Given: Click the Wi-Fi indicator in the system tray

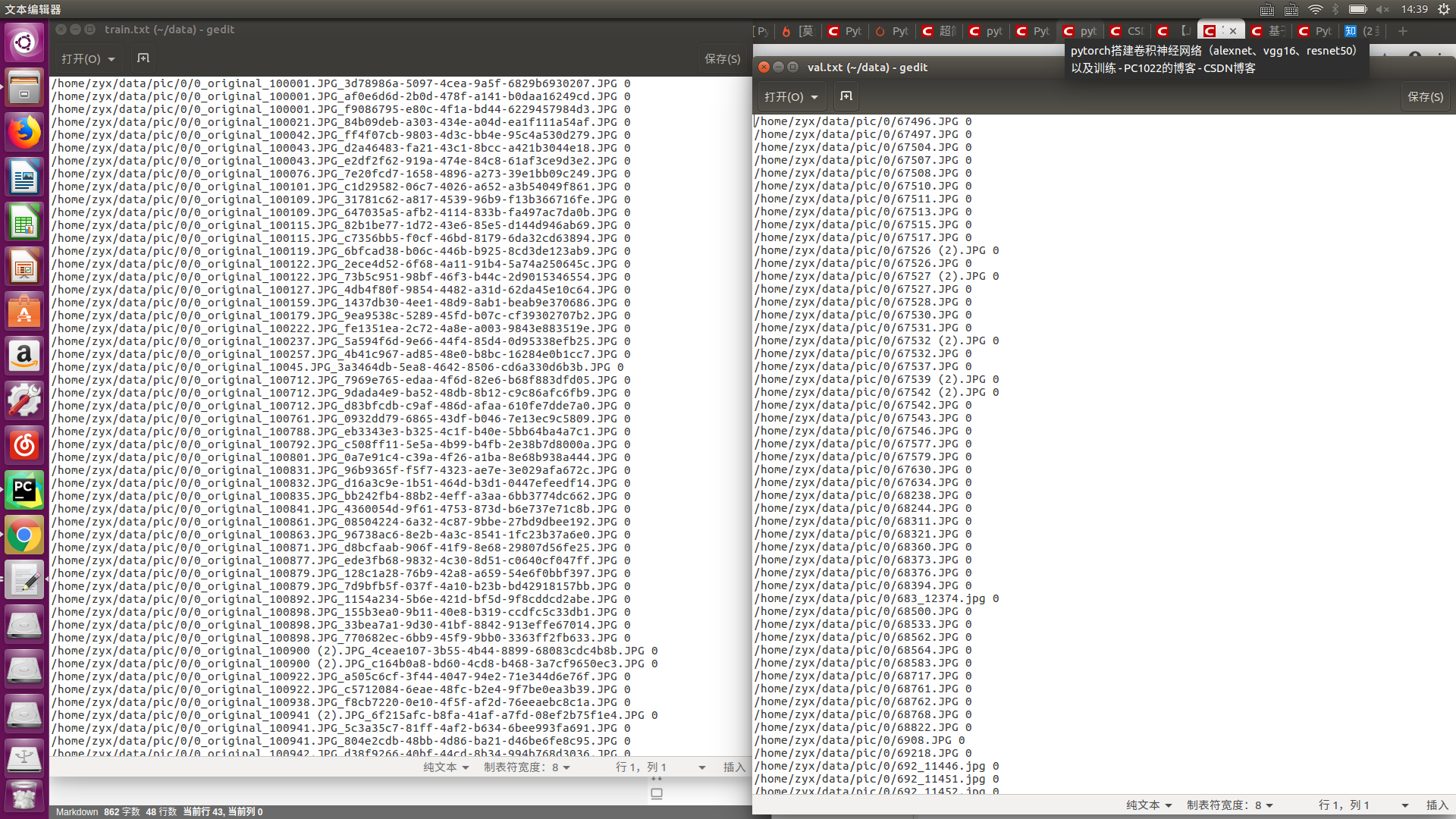Looking at the screenshot, I should pos(1315,10).
